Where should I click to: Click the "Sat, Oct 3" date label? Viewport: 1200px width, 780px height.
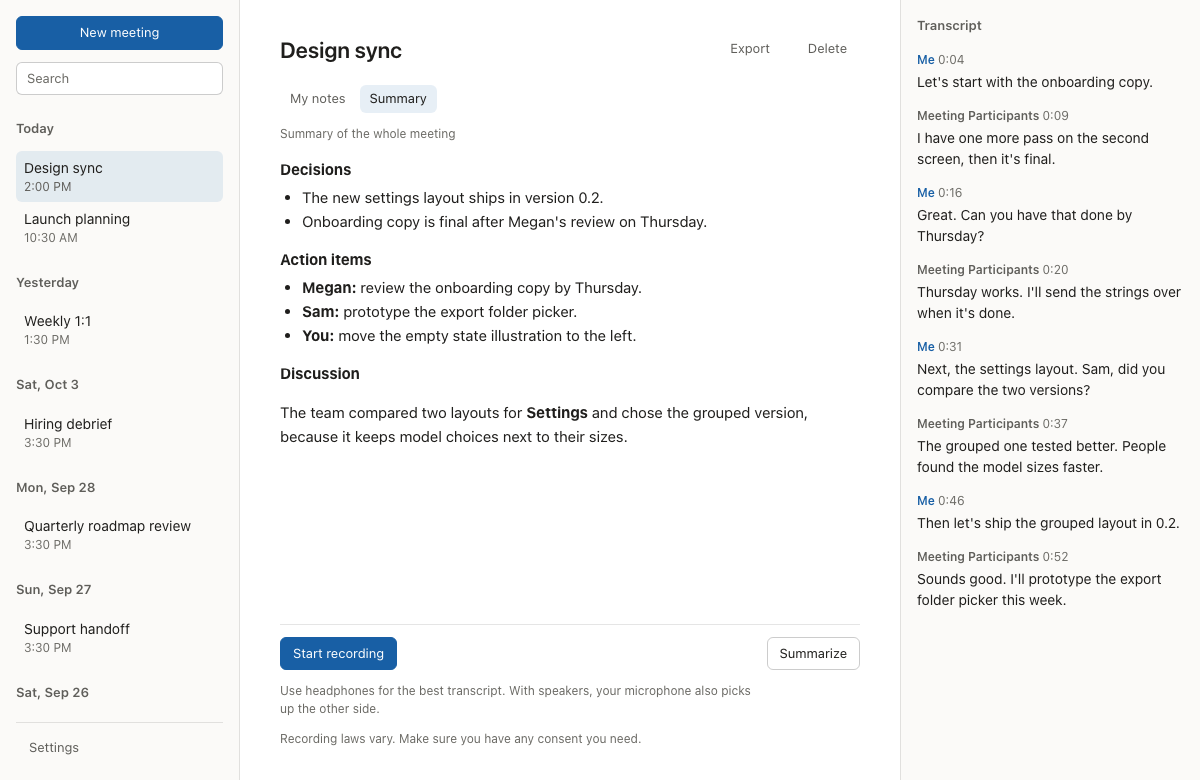(x=47, y=385)
